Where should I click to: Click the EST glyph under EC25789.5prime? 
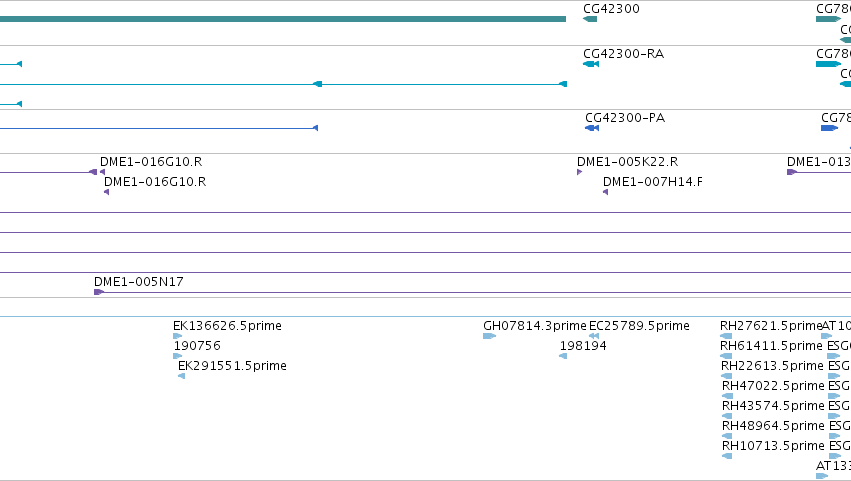(594, 336)
